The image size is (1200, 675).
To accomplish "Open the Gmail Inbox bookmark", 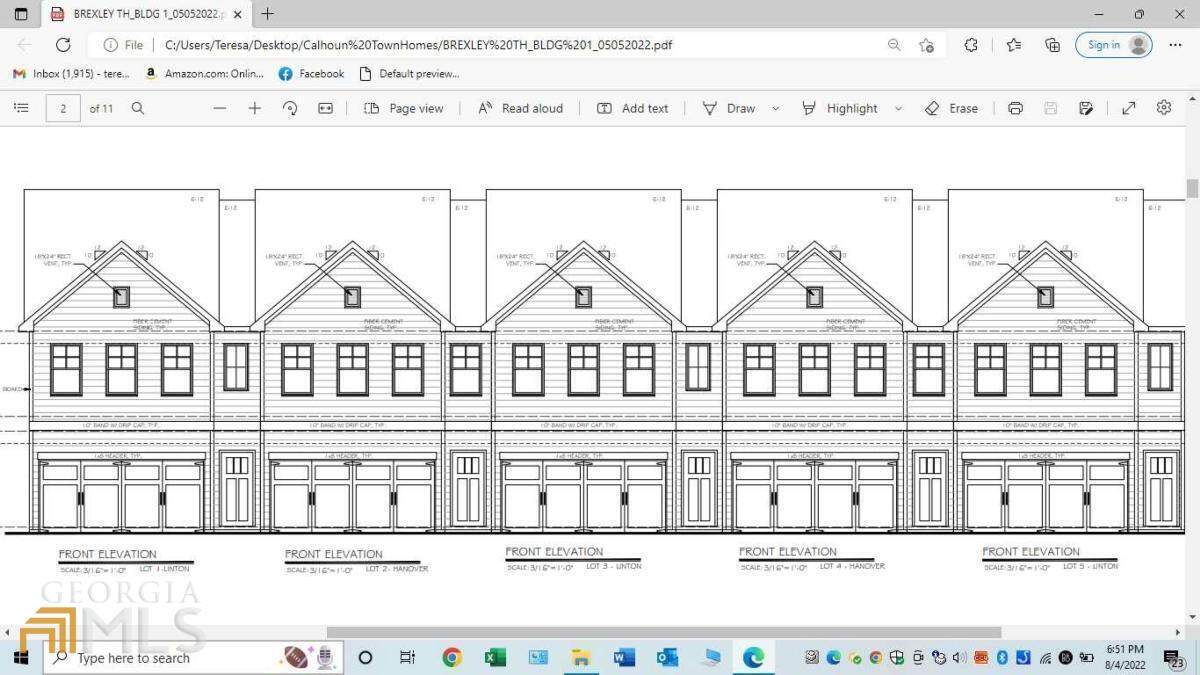I will pos(71,74).
